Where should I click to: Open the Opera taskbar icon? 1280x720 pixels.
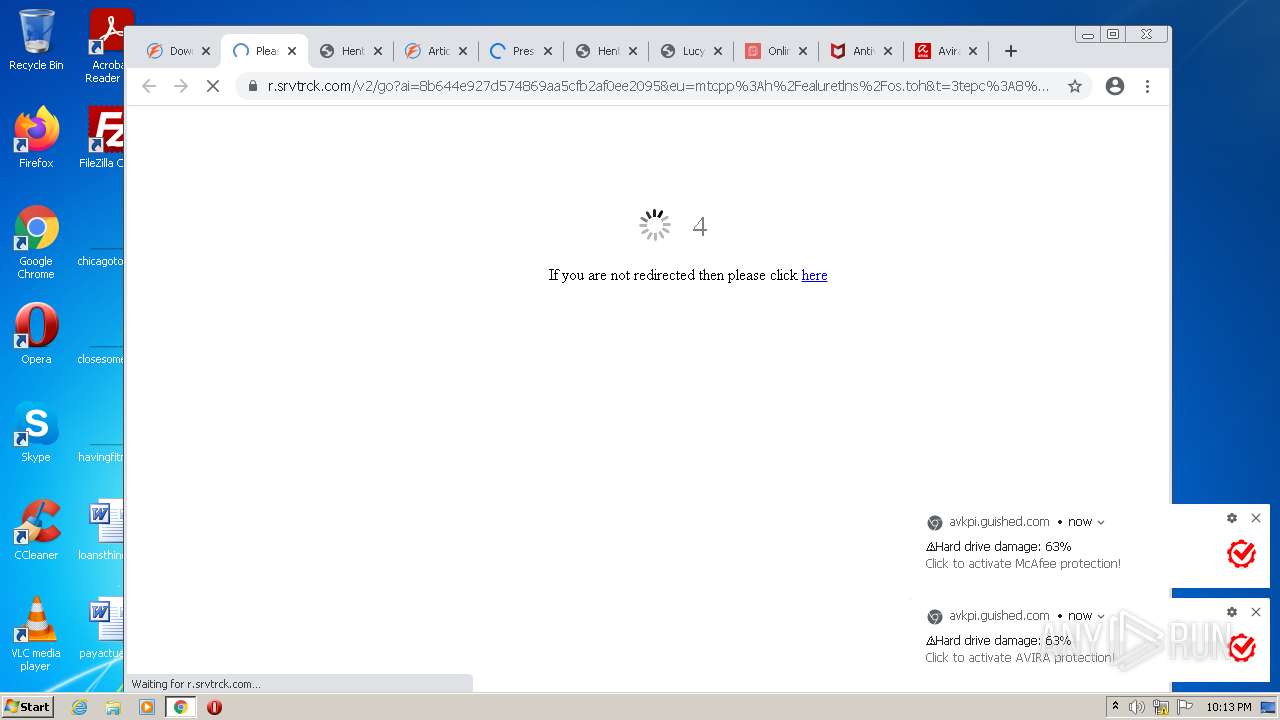214,707
